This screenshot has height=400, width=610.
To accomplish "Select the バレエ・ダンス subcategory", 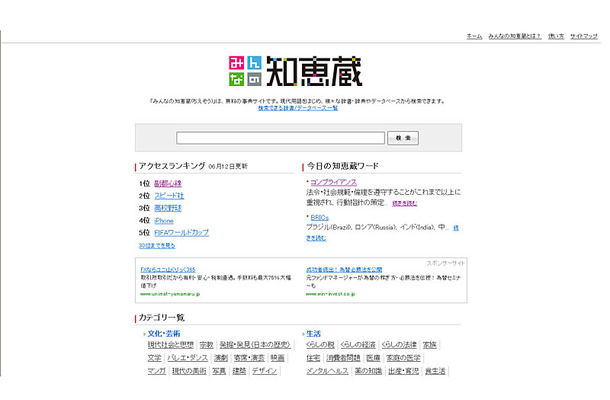I will (x=188, y=358).
